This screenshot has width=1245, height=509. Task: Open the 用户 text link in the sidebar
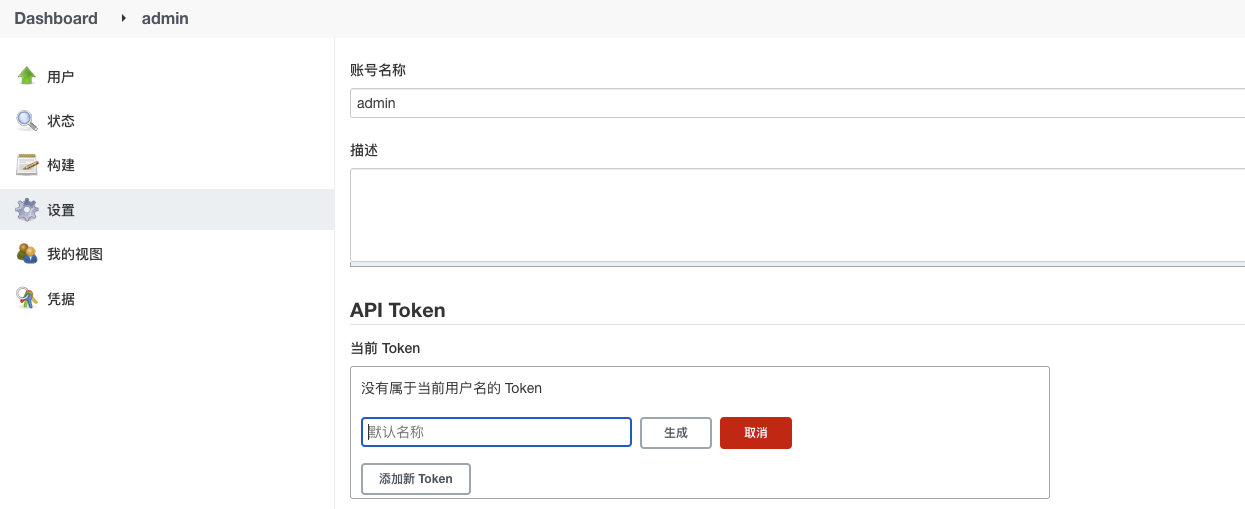tap(61, 77)
